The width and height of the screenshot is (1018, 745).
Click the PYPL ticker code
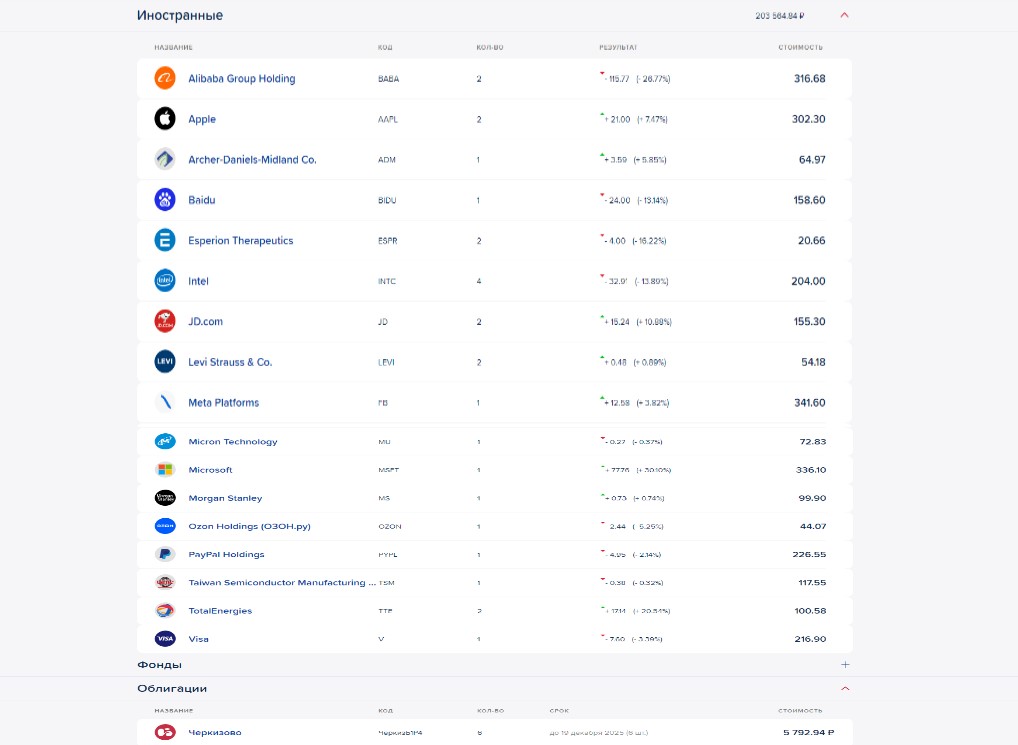click(388, 555)
